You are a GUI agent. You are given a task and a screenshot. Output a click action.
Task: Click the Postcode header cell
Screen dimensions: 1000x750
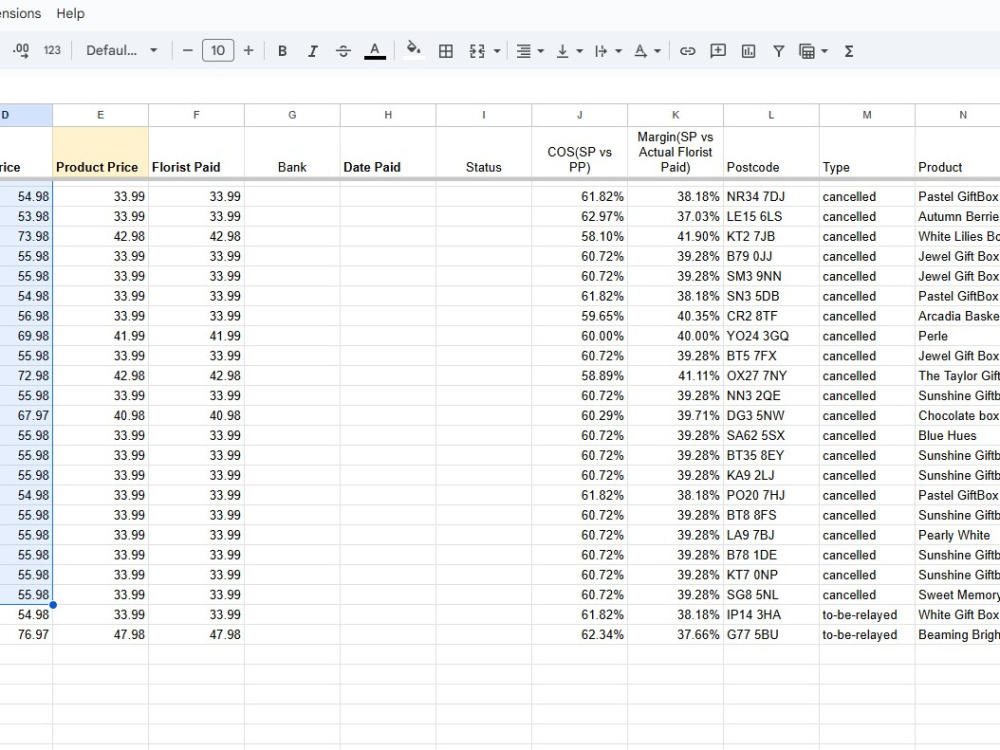click(x=771, y=152)
